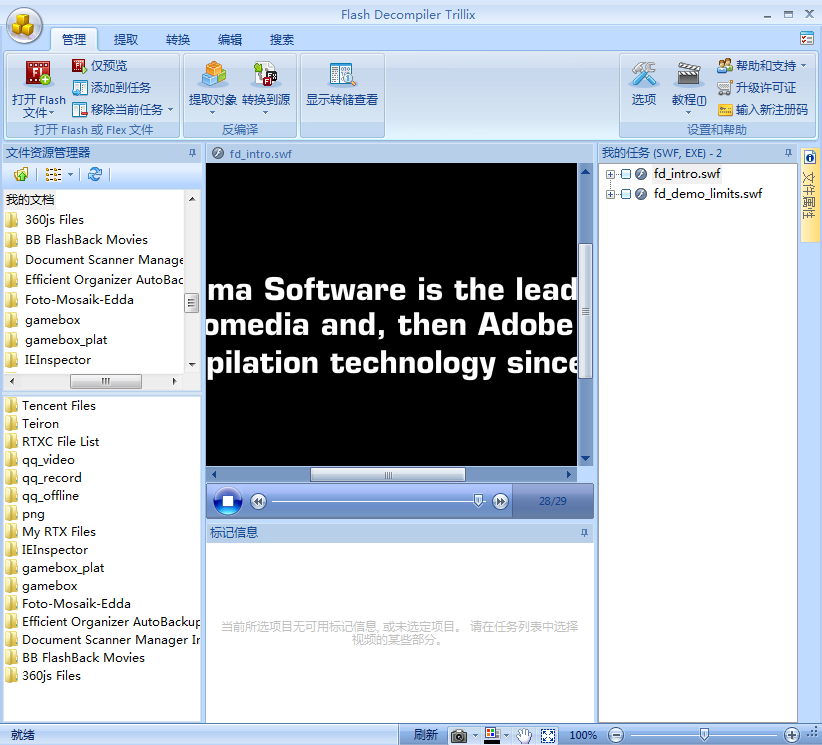Click the camera snapshot icon in the status bar
Viewport: 822px width, 745px height.
coord(458,735)
